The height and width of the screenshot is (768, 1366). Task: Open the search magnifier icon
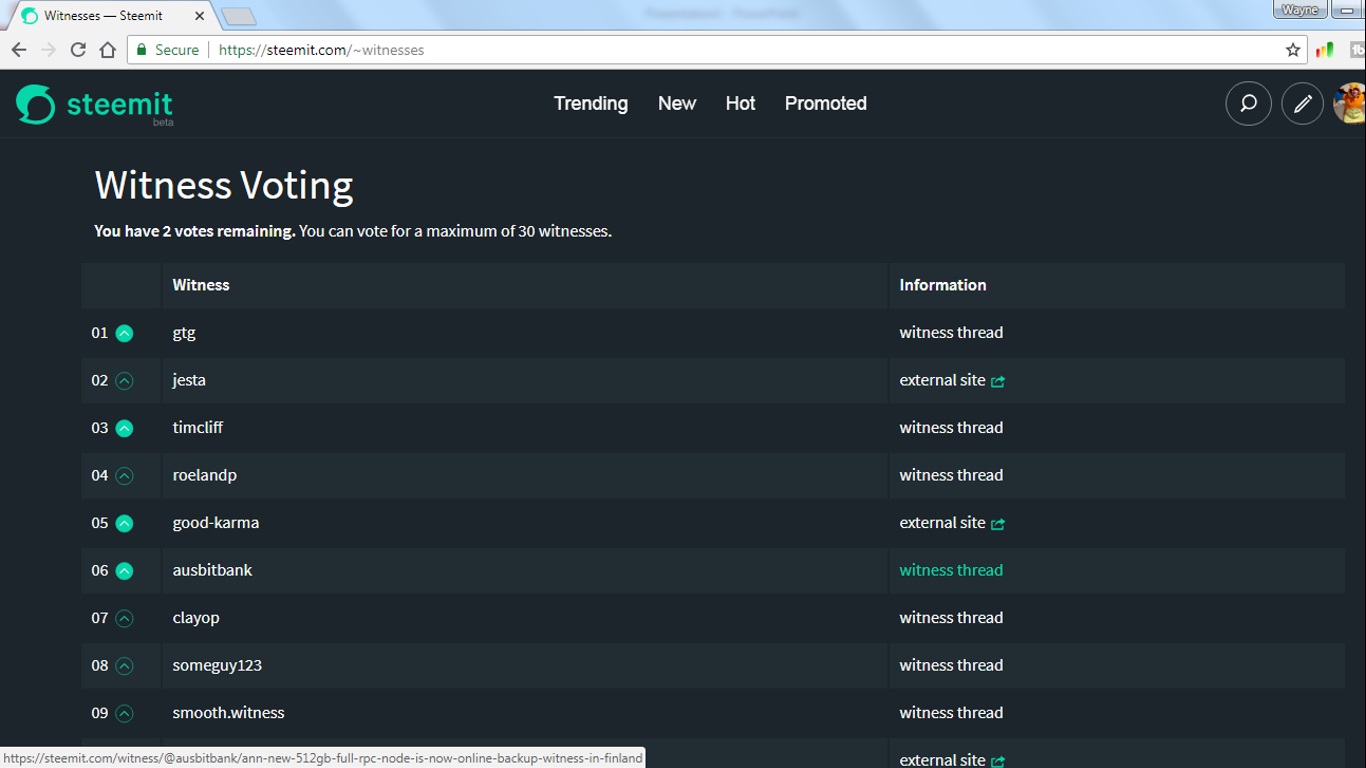tap(1248, 103)
